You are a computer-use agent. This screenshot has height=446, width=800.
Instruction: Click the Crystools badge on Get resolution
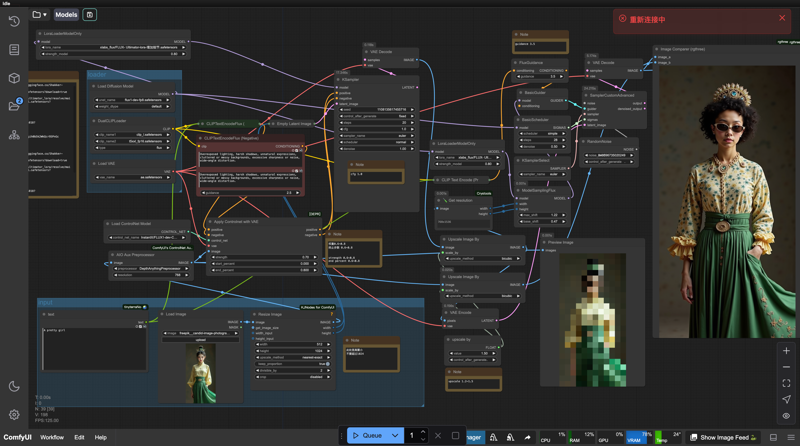pyautogui.click(x=484, y=193)
